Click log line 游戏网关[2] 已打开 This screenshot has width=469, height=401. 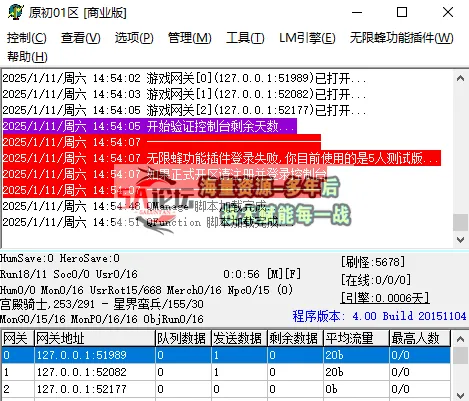(184, 110)
